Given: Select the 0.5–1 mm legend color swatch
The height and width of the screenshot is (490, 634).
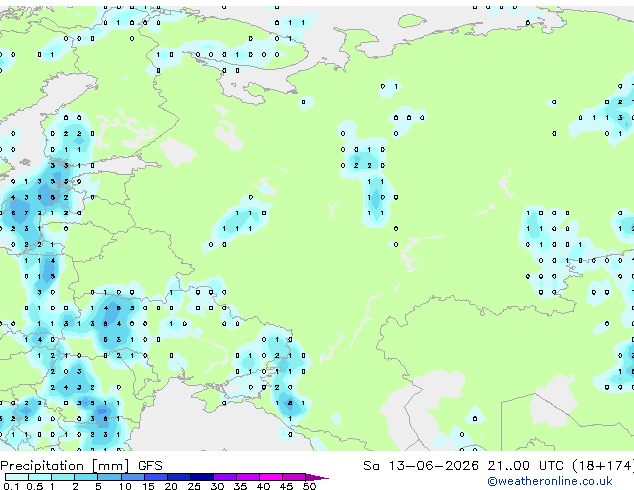Looking at the screenshot, I should pos(40,477).
